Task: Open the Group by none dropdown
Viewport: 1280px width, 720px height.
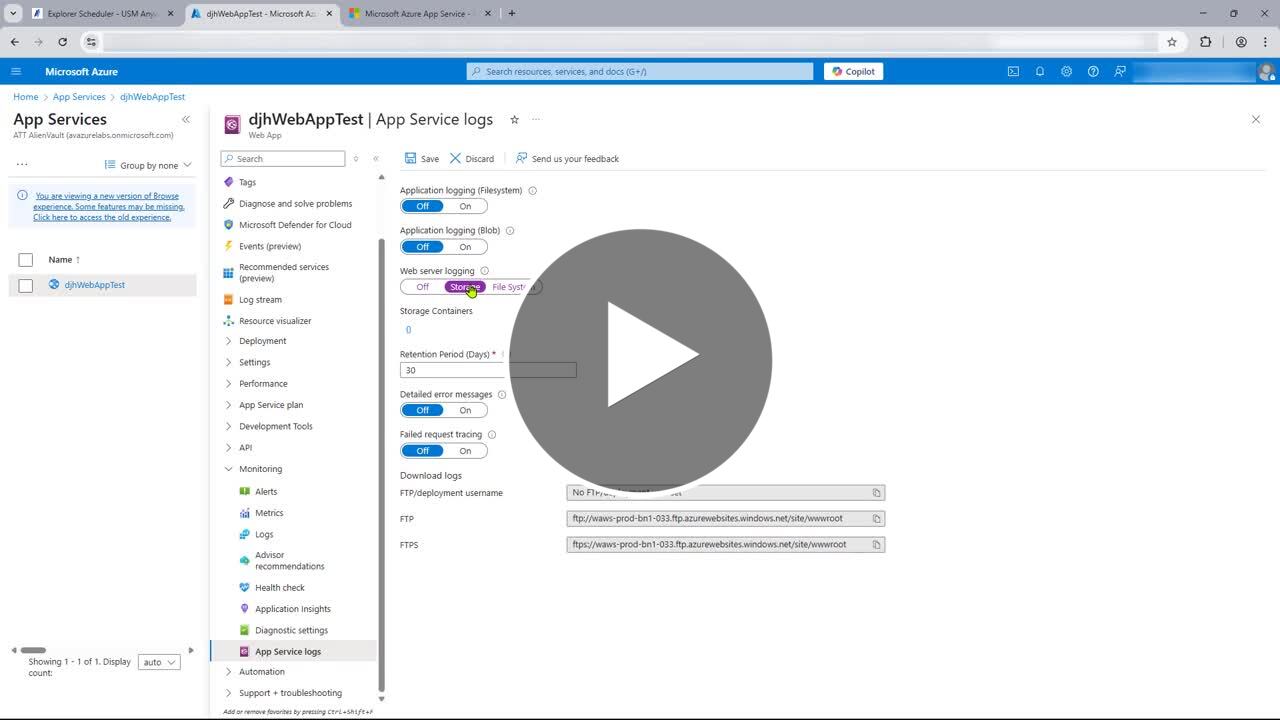Action: coord(148,165)
